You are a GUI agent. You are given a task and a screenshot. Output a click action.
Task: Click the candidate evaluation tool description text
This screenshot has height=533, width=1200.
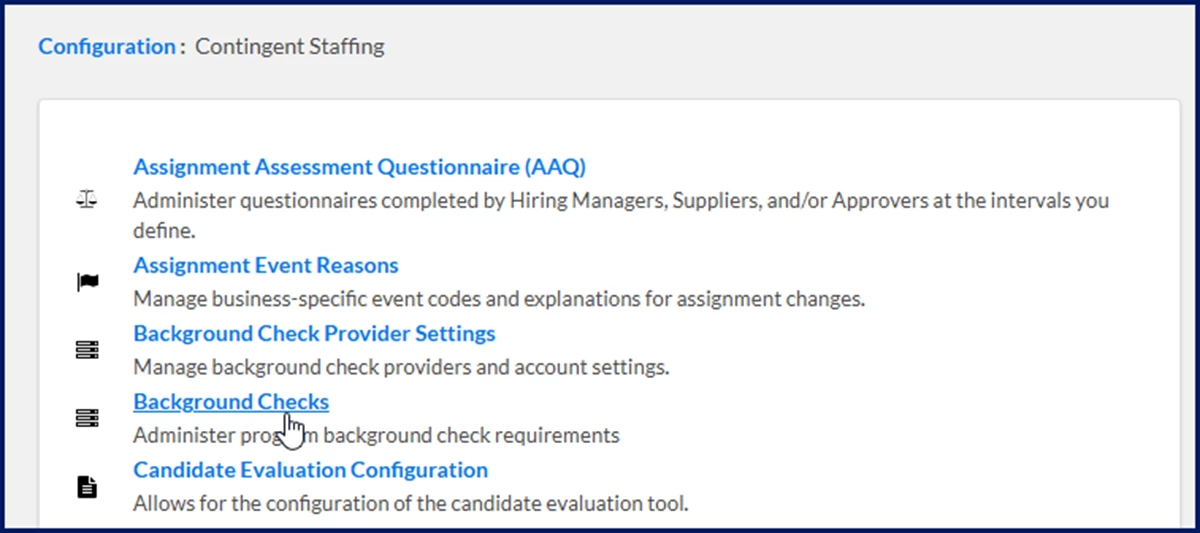[410, 503]
